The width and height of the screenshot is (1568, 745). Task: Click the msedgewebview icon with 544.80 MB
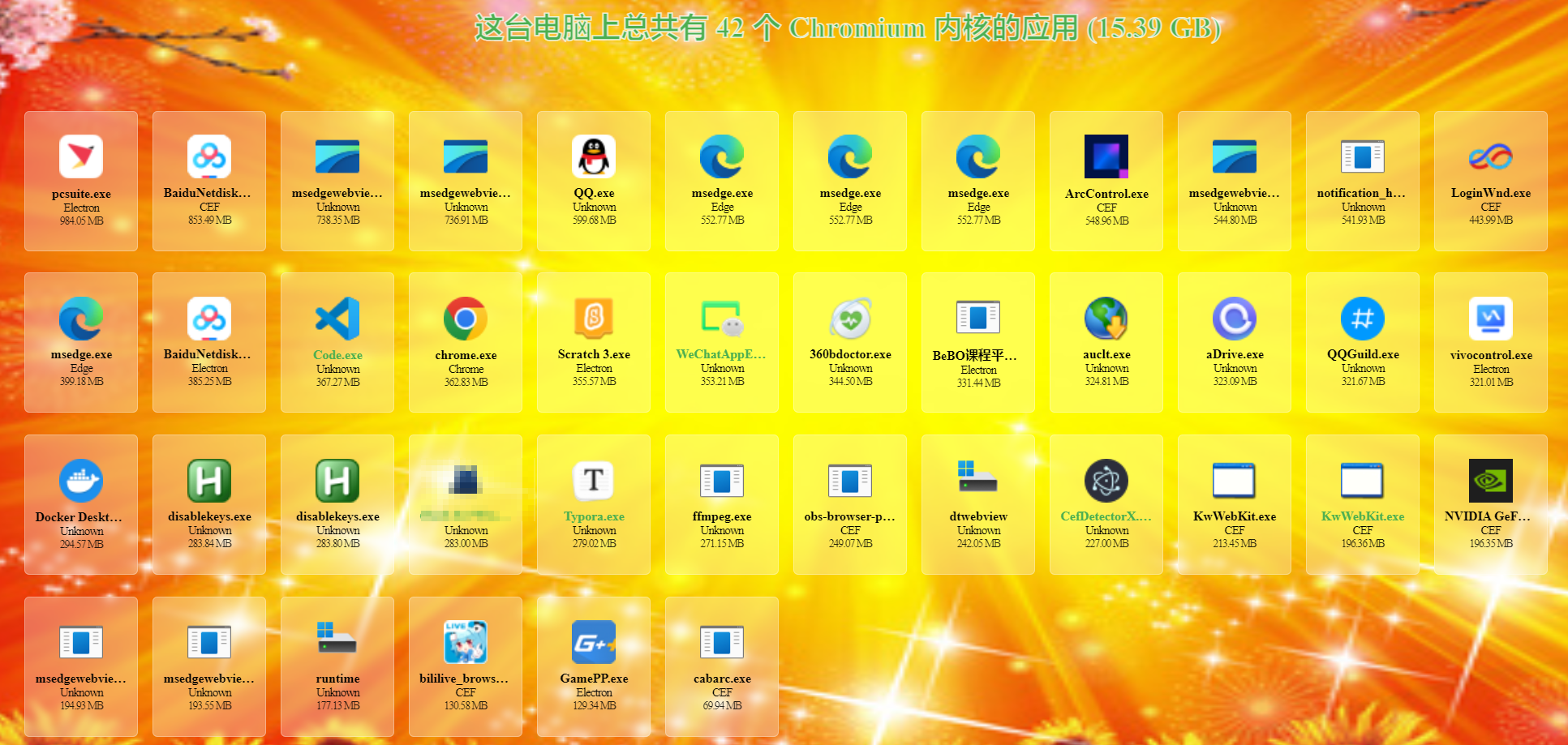pyautogui.click(x=1235, y=156)
